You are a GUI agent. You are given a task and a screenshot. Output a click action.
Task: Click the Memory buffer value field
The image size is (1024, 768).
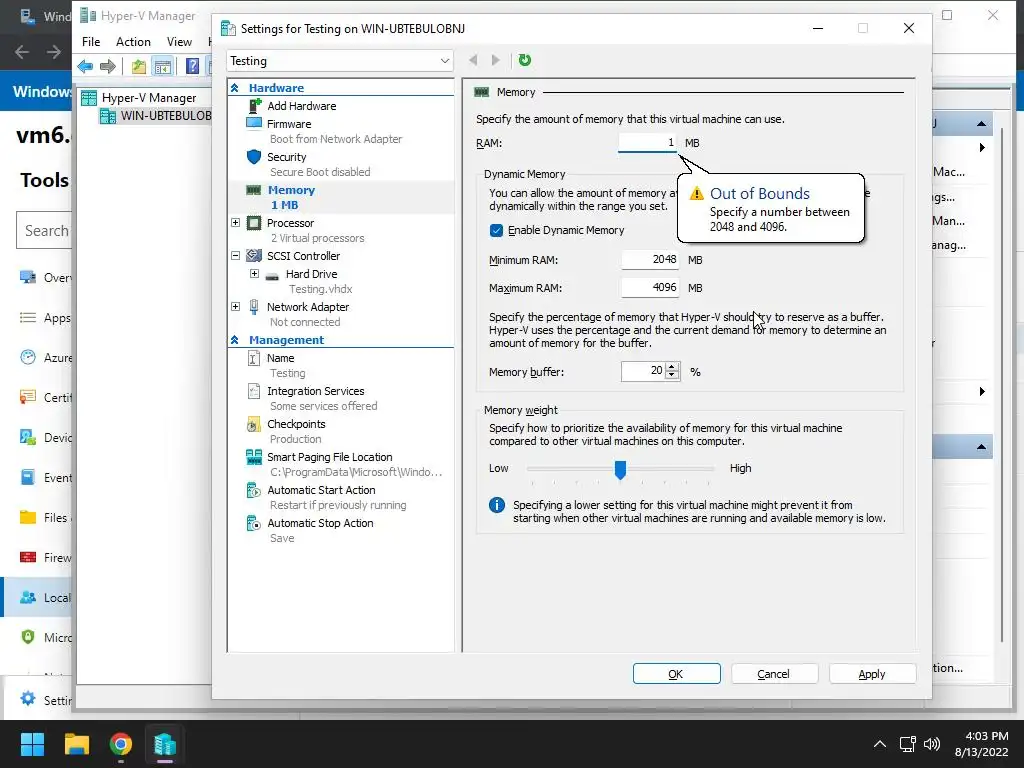coord(644,372)
